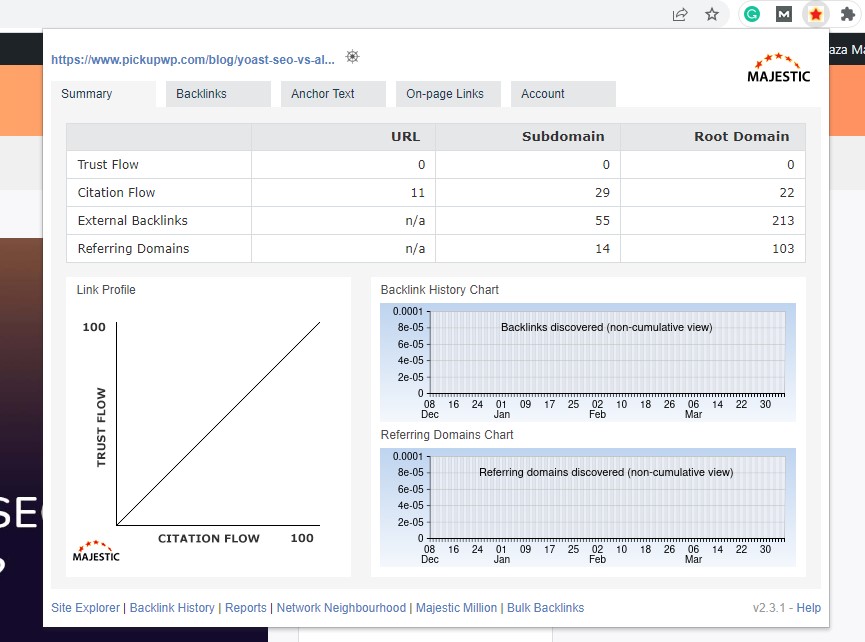Click the small Majestic logo under Link Profile
Viewport: 865px width, 642px height.
(x=96, y=551)
